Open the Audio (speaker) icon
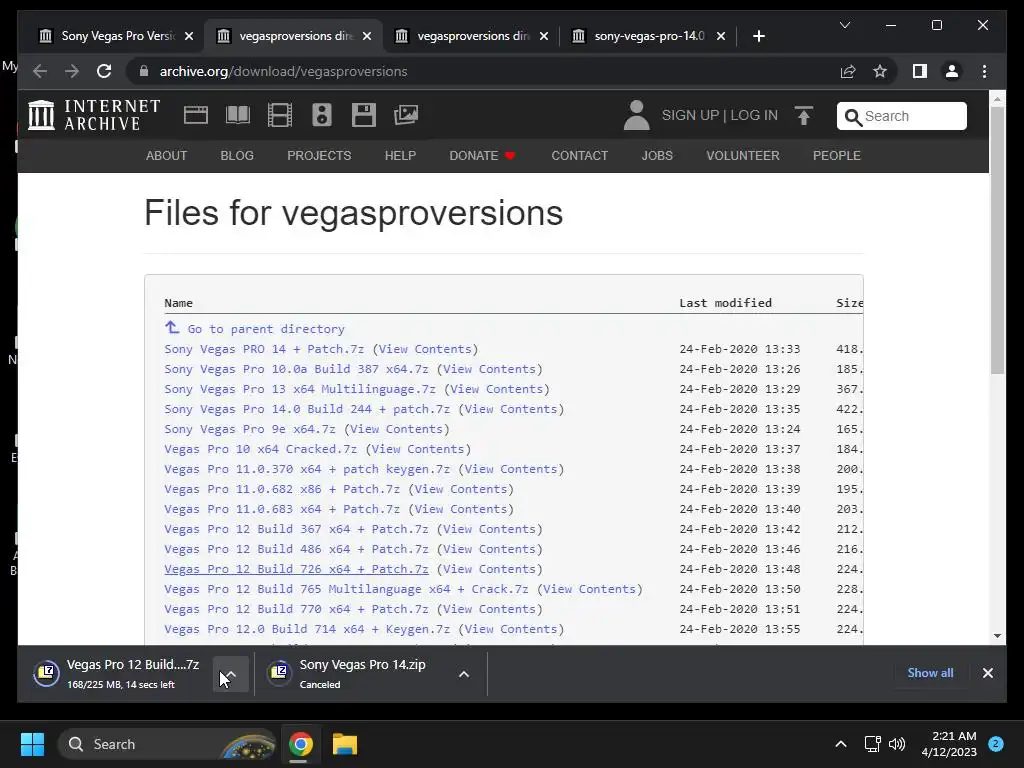Viewport: 1024px width, 768px height. click(322, 115)
